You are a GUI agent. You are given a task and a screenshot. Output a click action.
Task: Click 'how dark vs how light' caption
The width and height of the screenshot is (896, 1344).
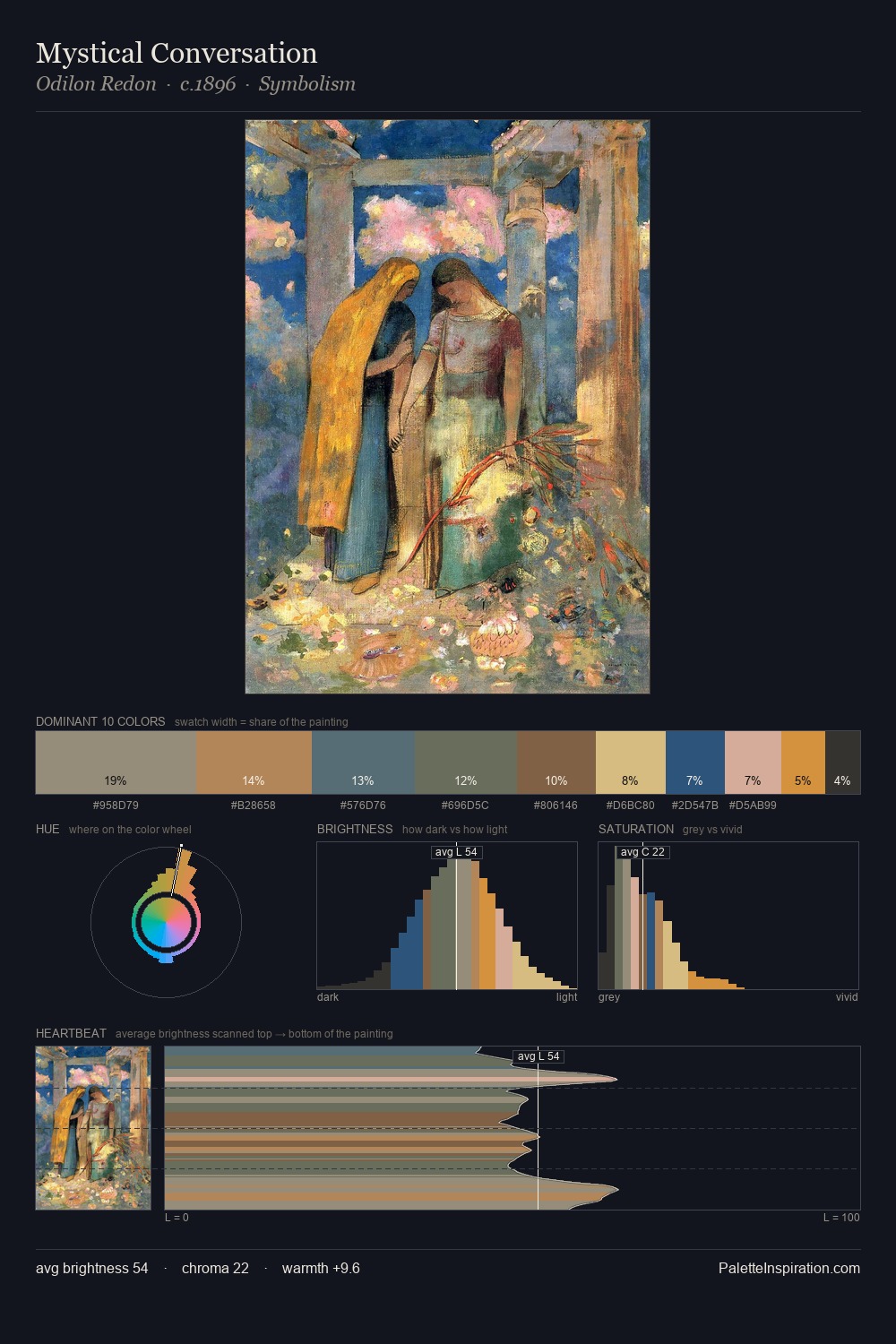455,830
